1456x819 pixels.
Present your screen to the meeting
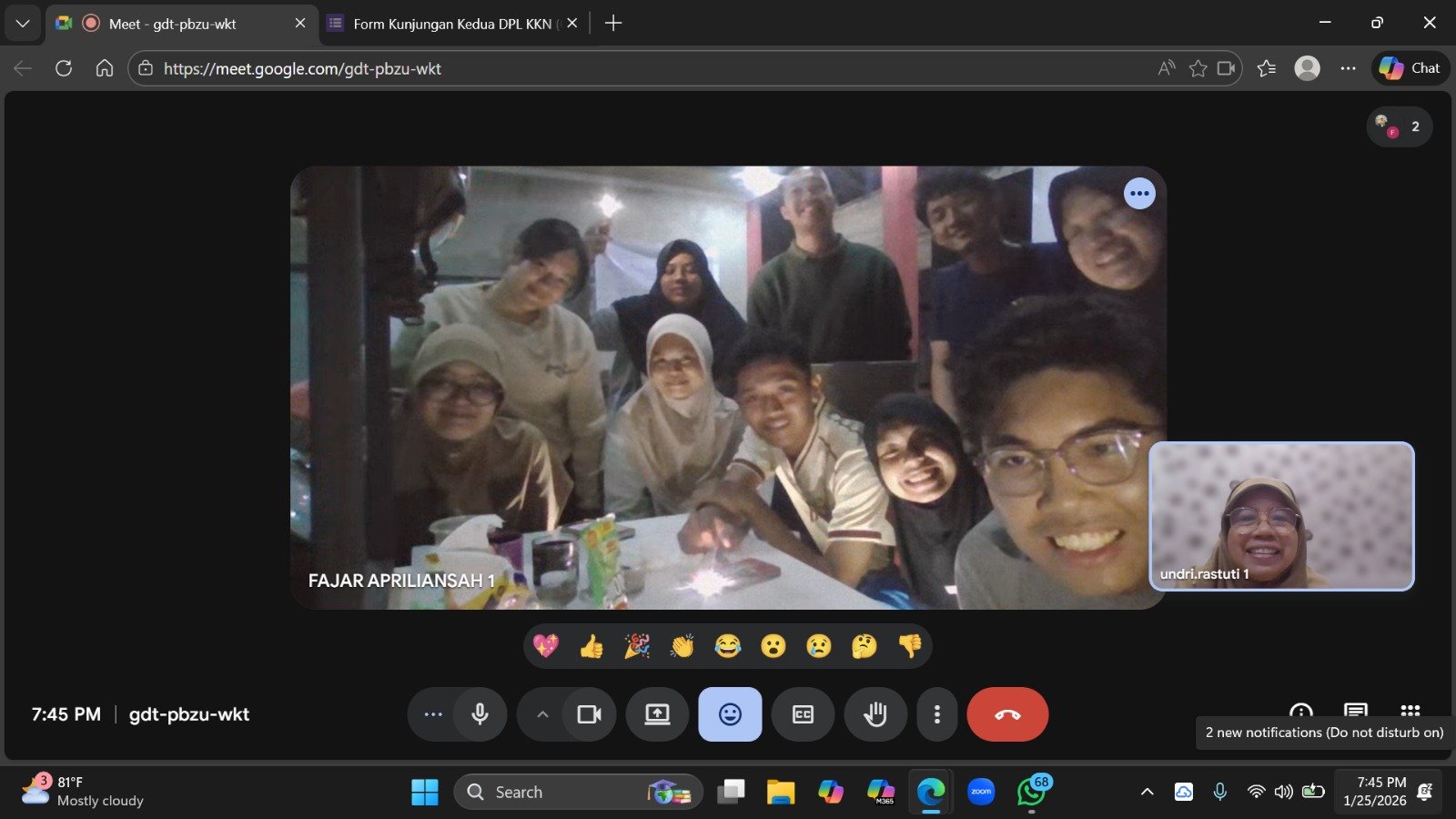[x=657, y=714]
